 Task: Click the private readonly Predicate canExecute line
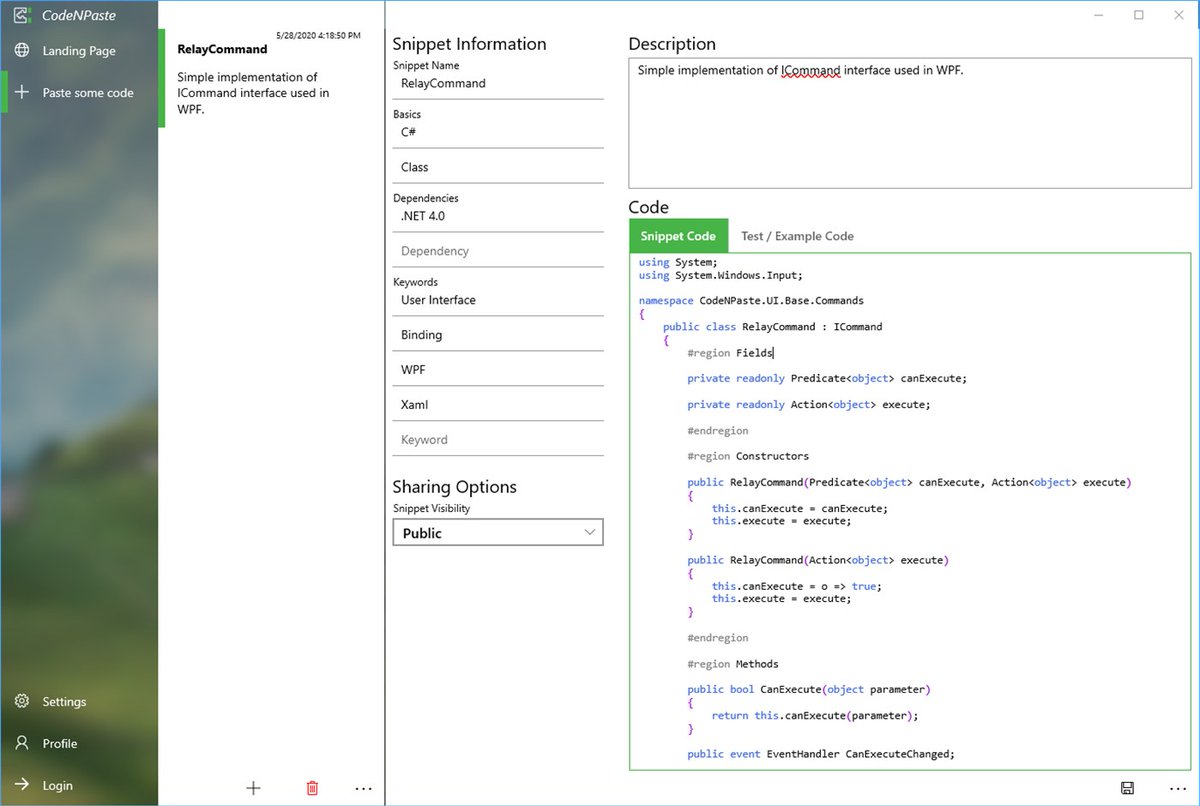coord(827,378)
